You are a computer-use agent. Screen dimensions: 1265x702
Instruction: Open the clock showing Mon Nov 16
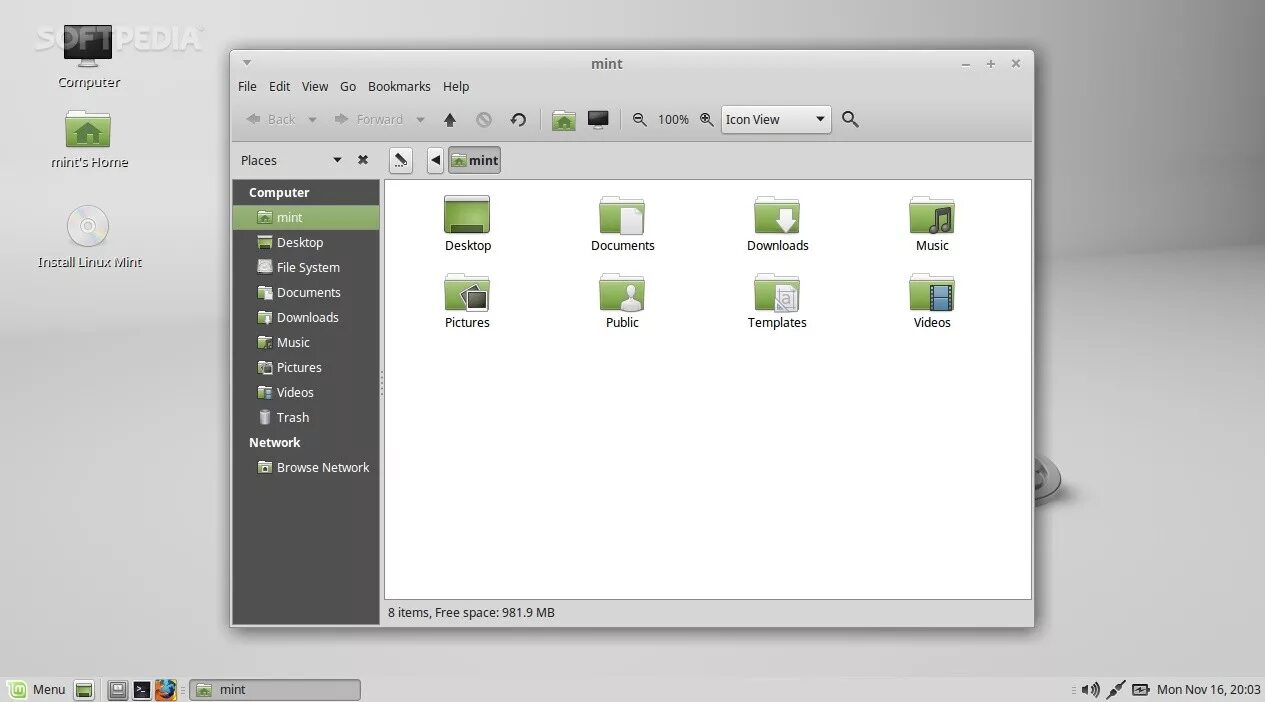point(1208,690)
